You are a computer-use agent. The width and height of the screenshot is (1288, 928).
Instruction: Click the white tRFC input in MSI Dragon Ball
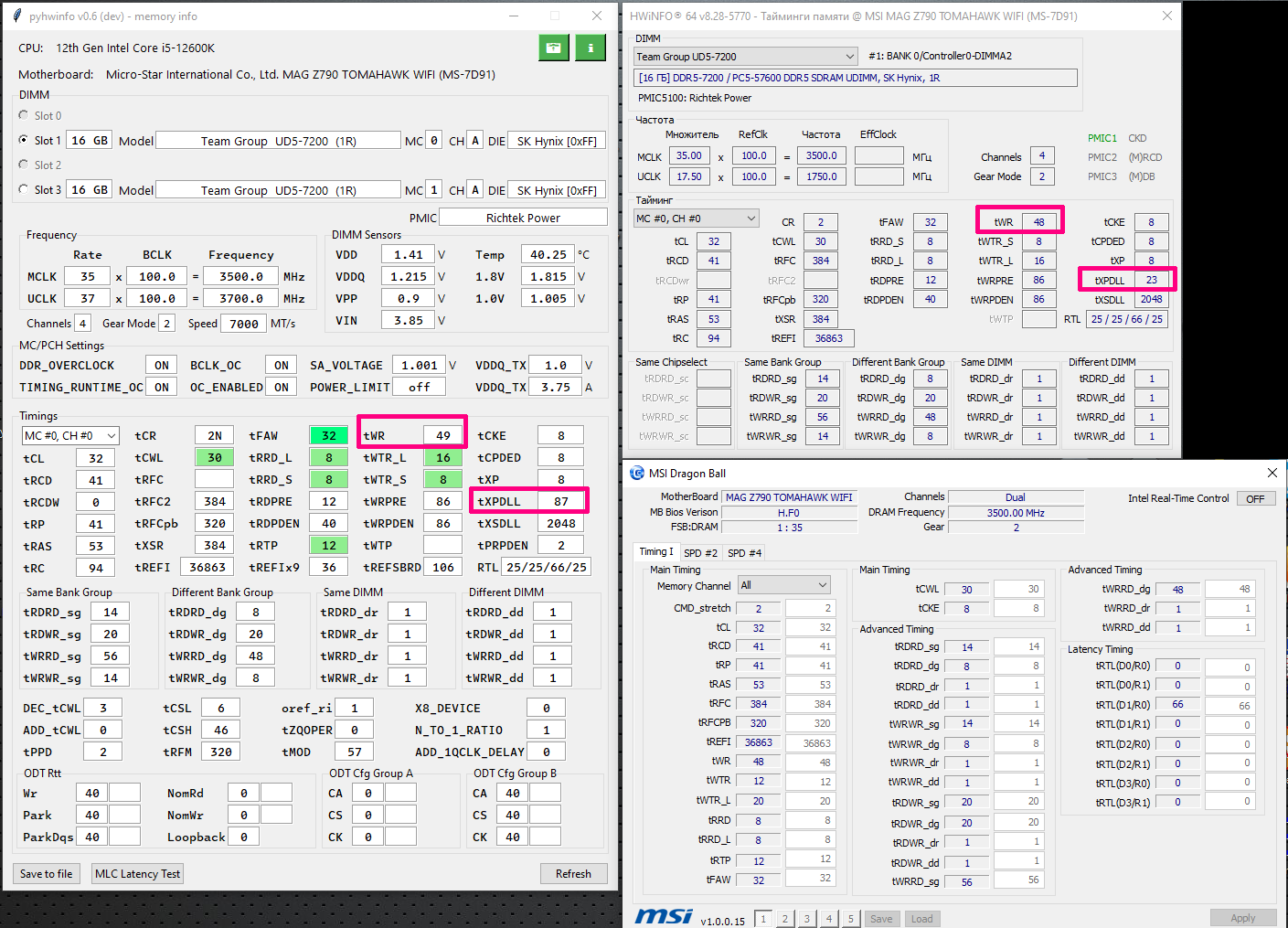click(810, 704)
